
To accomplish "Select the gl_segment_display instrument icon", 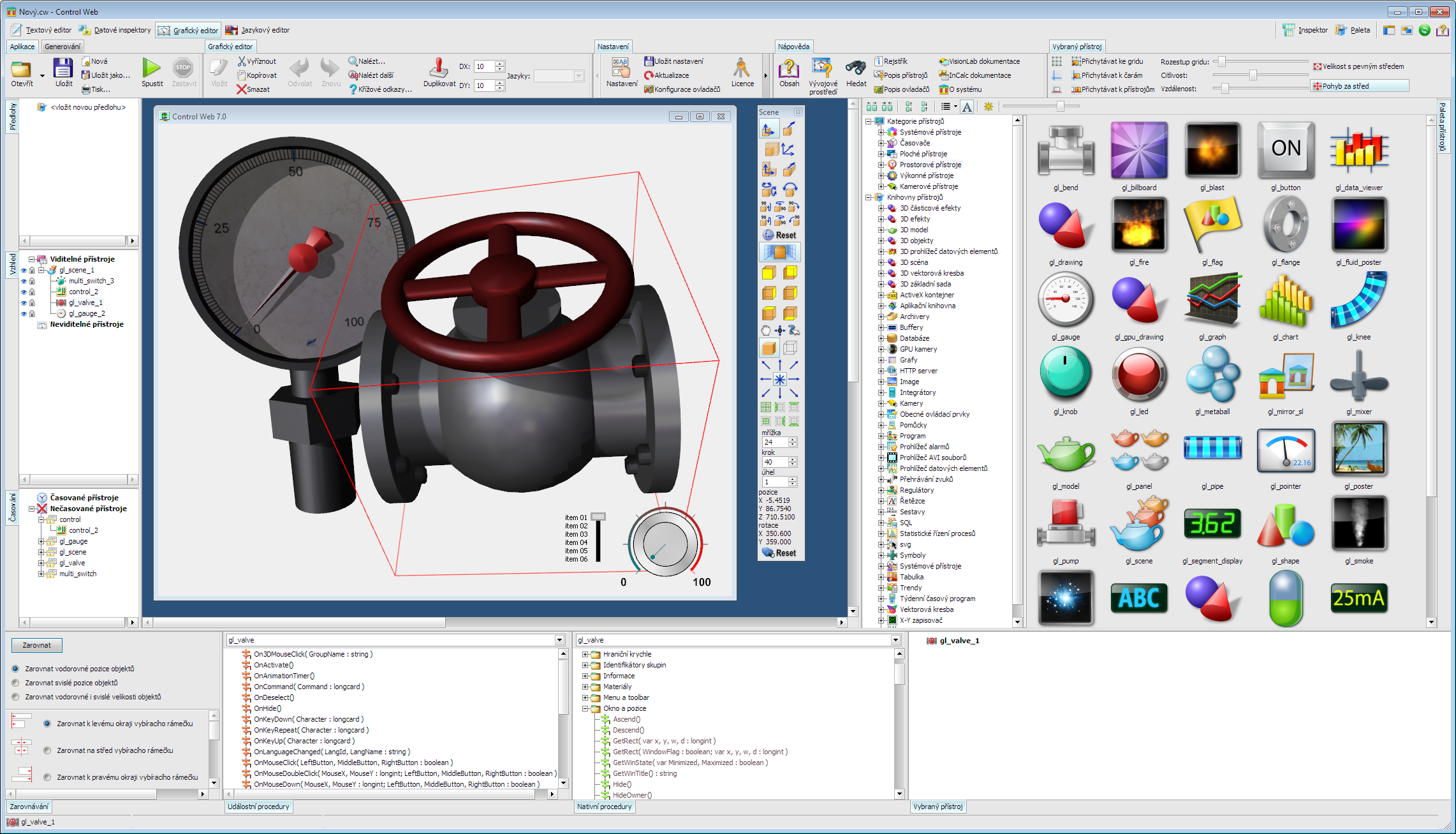I will [x=1212, y=524].
